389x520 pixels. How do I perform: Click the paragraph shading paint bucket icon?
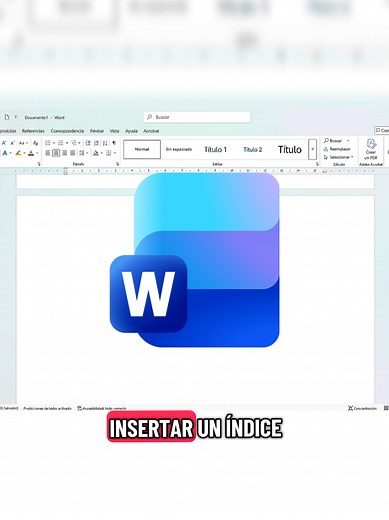coord(96,153)
